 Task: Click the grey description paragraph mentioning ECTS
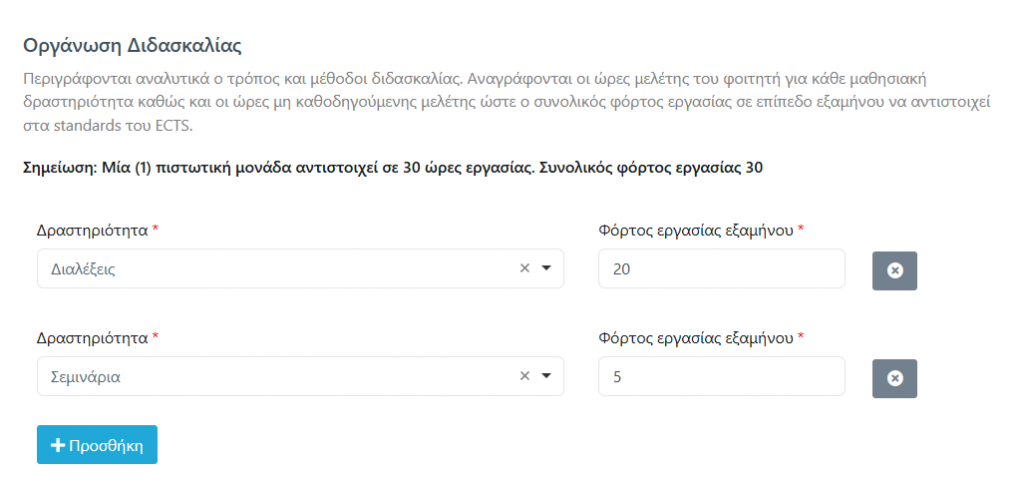click(x=500, y=102)
